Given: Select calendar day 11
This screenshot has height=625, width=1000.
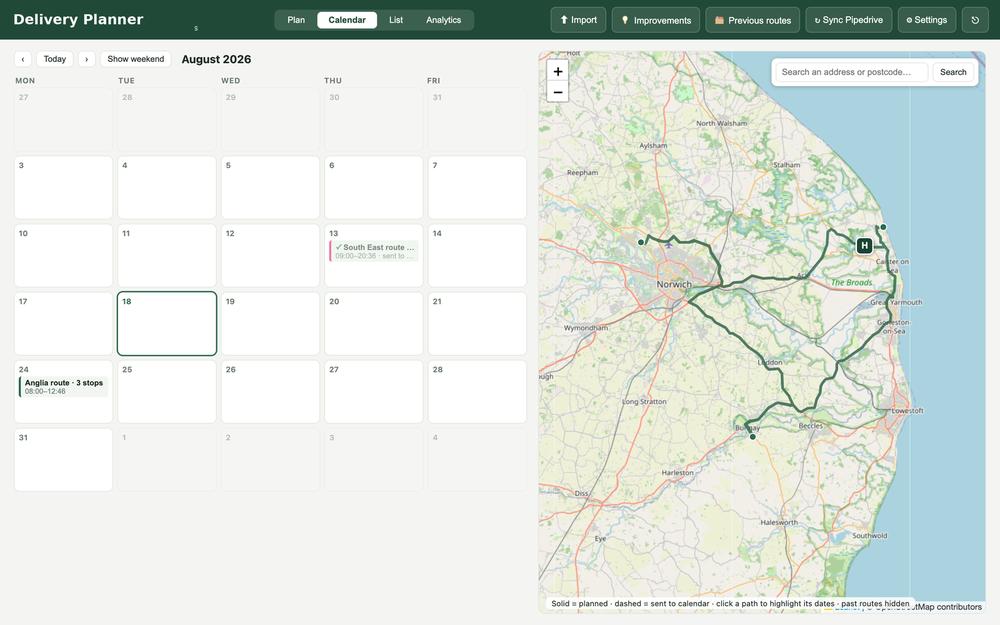Looking at the screenshot, I should tap(167, 256).
